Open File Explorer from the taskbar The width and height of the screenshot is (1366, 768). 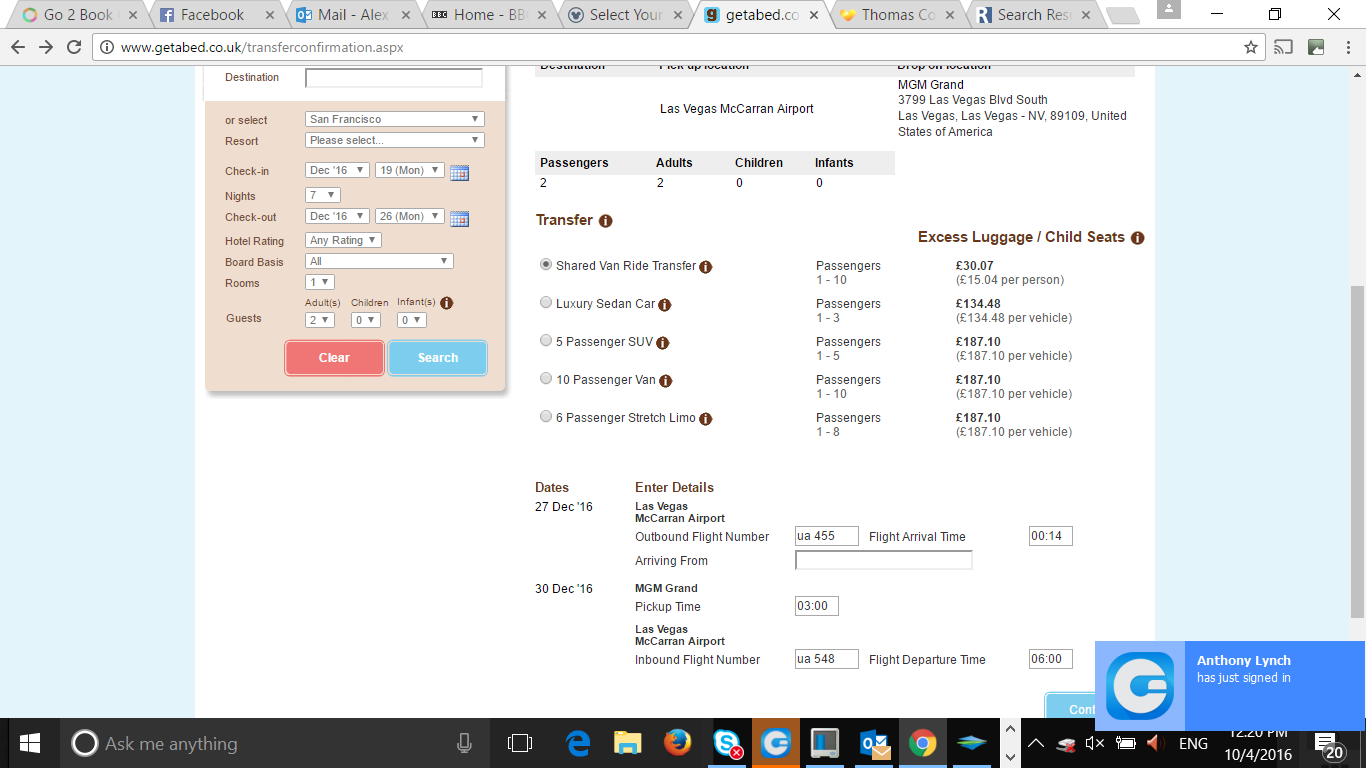[x=627, y=743]
